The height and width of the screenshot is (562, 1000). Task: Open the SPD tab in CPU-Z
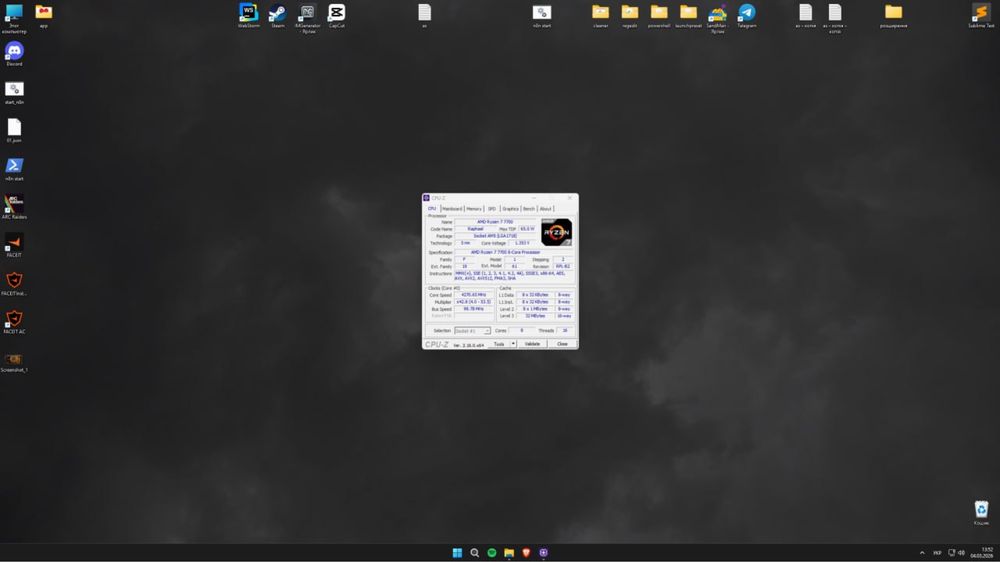(492, 209)
